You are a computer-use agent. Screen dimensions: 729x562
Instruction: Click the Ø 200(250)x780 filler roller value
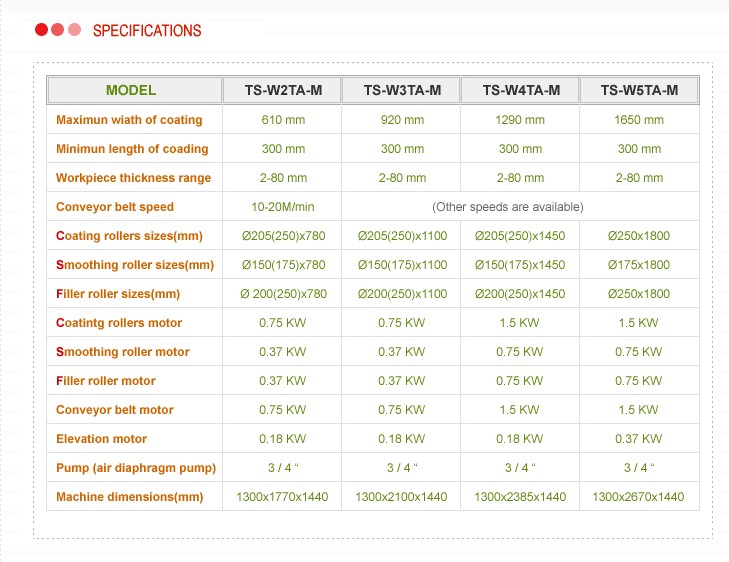(283, 294)
